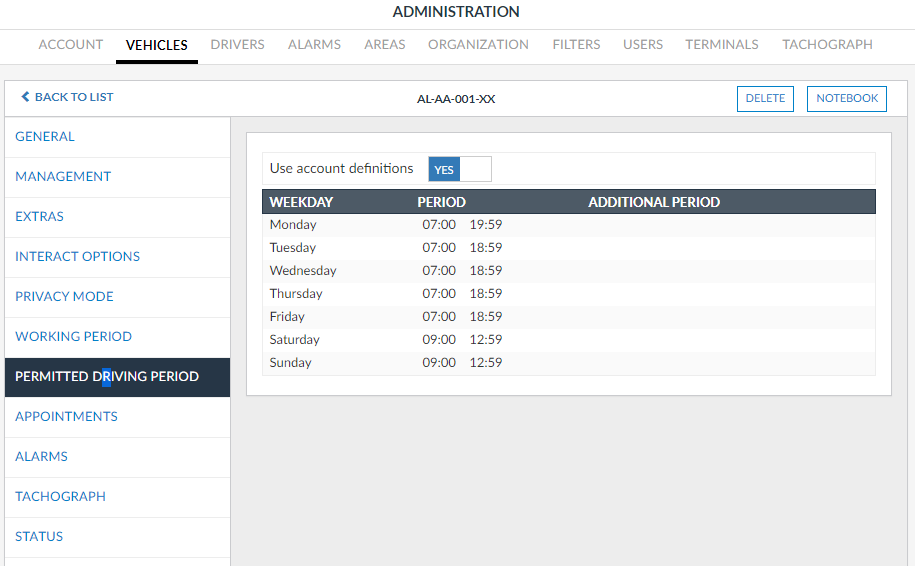The height and width of the screenshot is (566, 915).
Task: Go to the top Alarms tab
Action: coord(314,44)
